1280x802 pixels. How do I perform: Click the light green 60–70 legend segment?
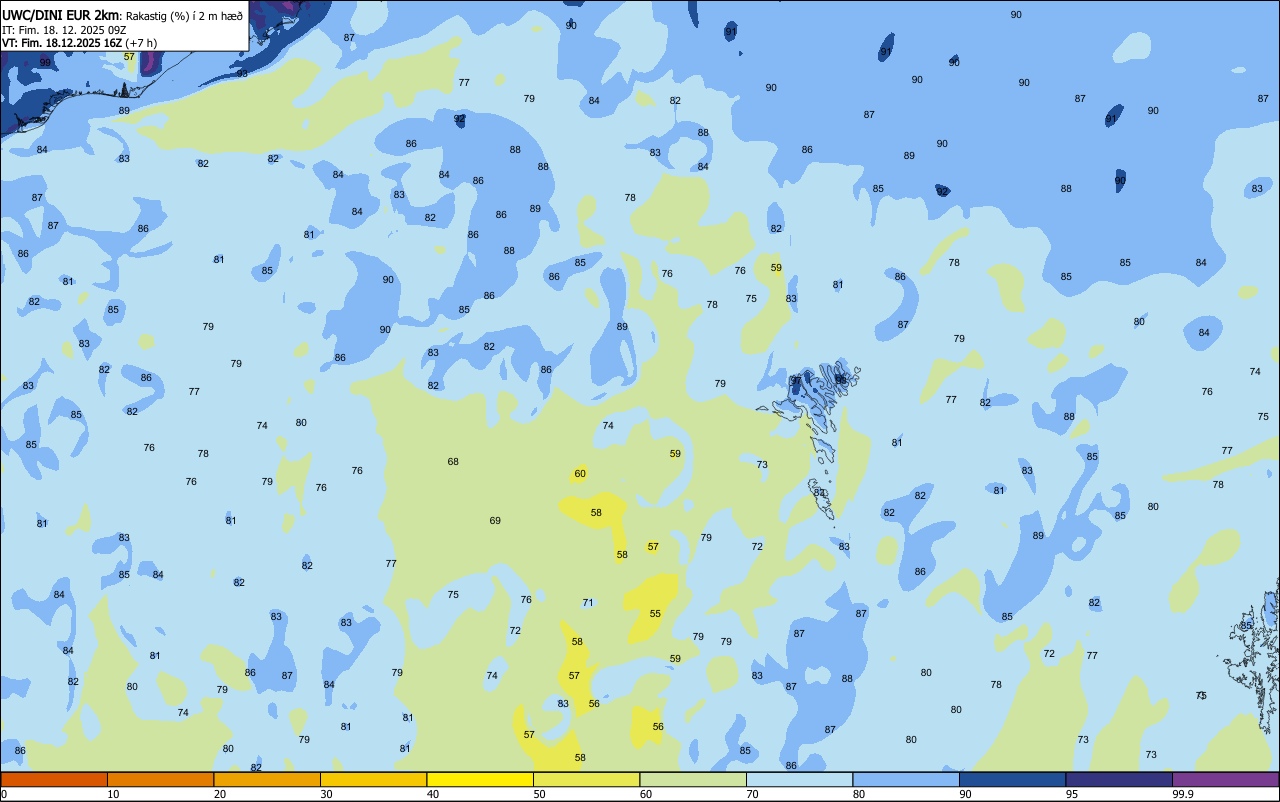[693, 779]
